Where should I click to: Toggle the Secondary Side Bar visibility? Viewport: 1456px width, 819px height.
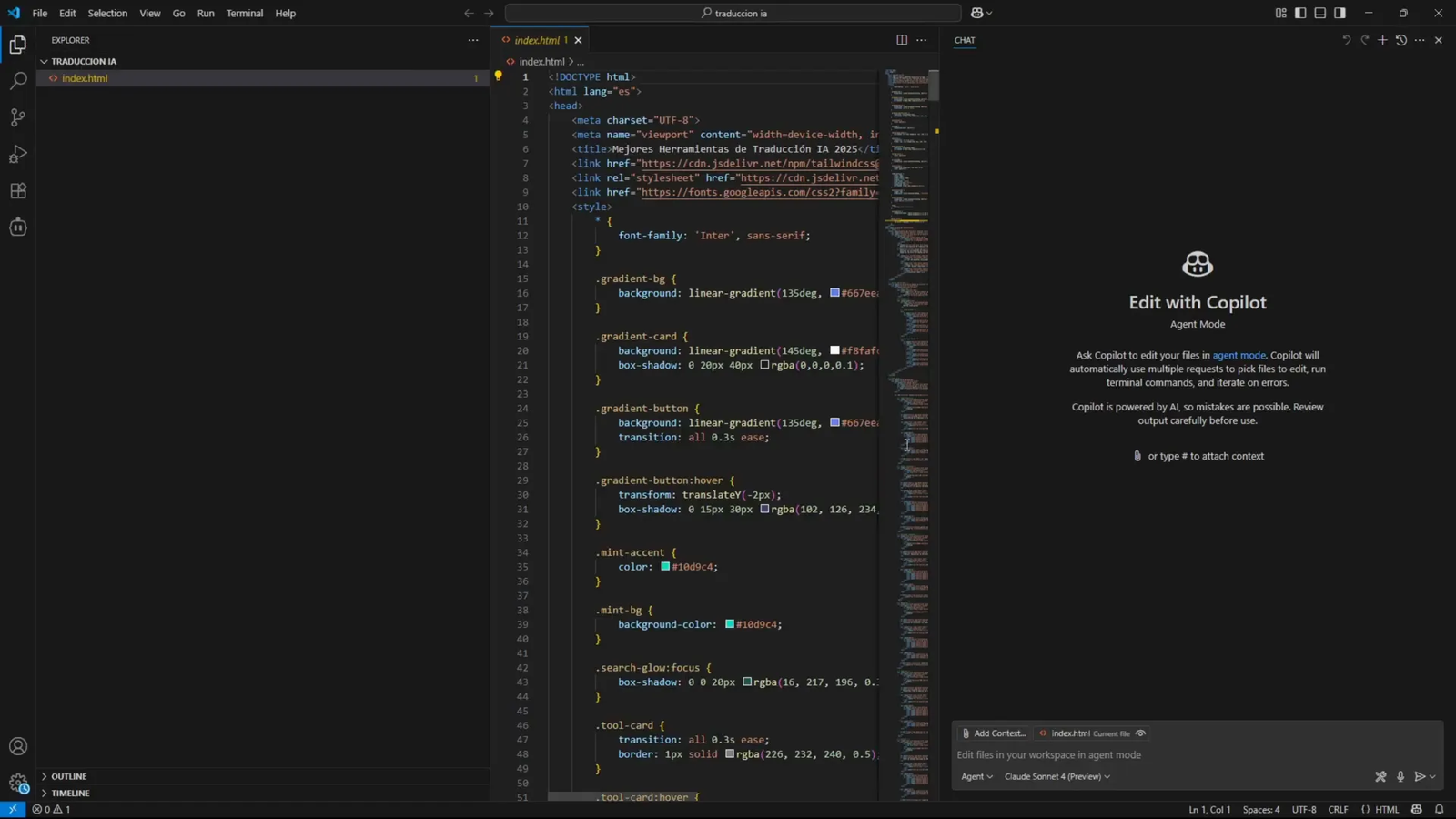pyautogui.click(x=1338, y=13)
